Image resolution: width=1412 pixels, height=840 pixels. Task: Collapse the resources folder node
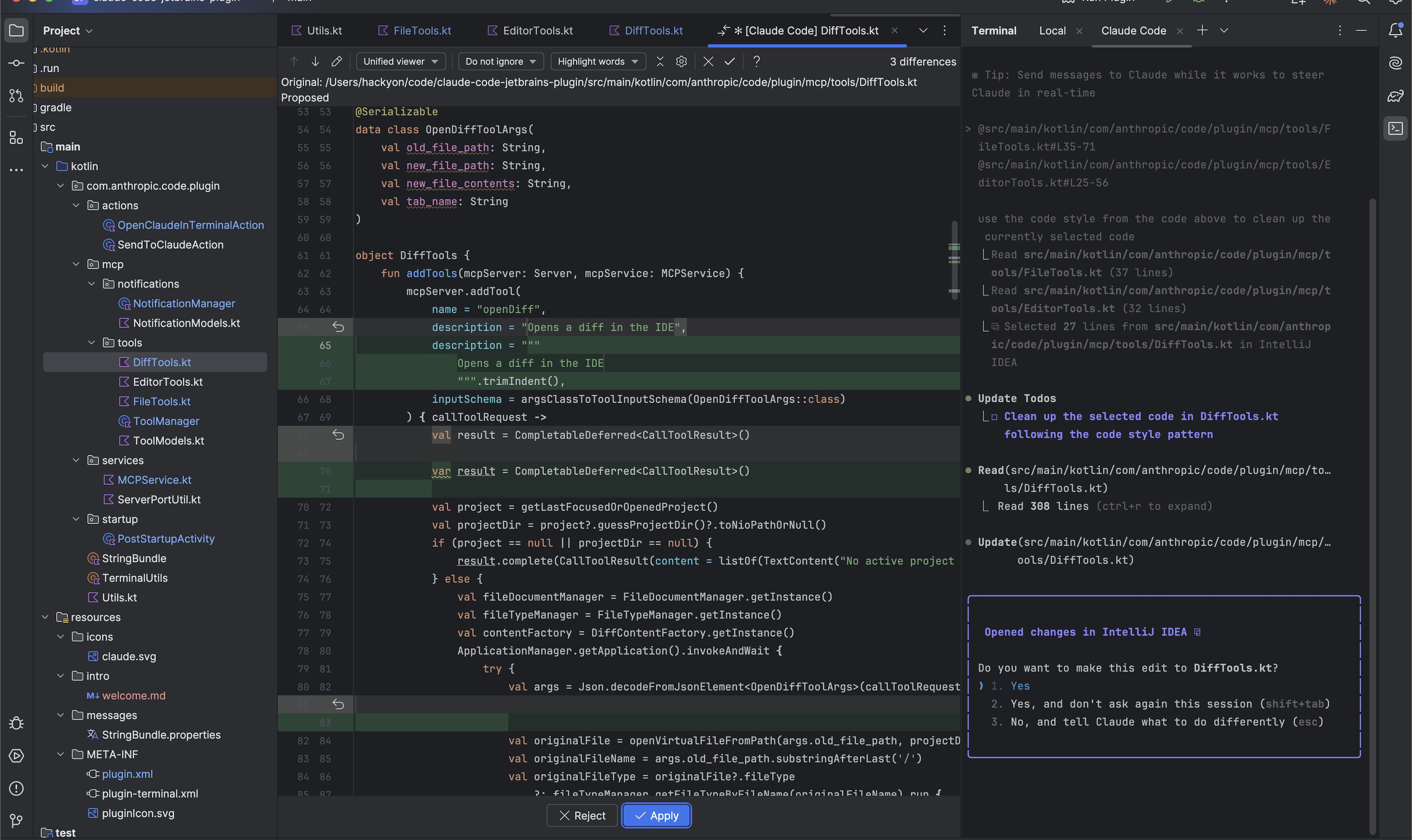pyautogui.click(x=45, y=617)
